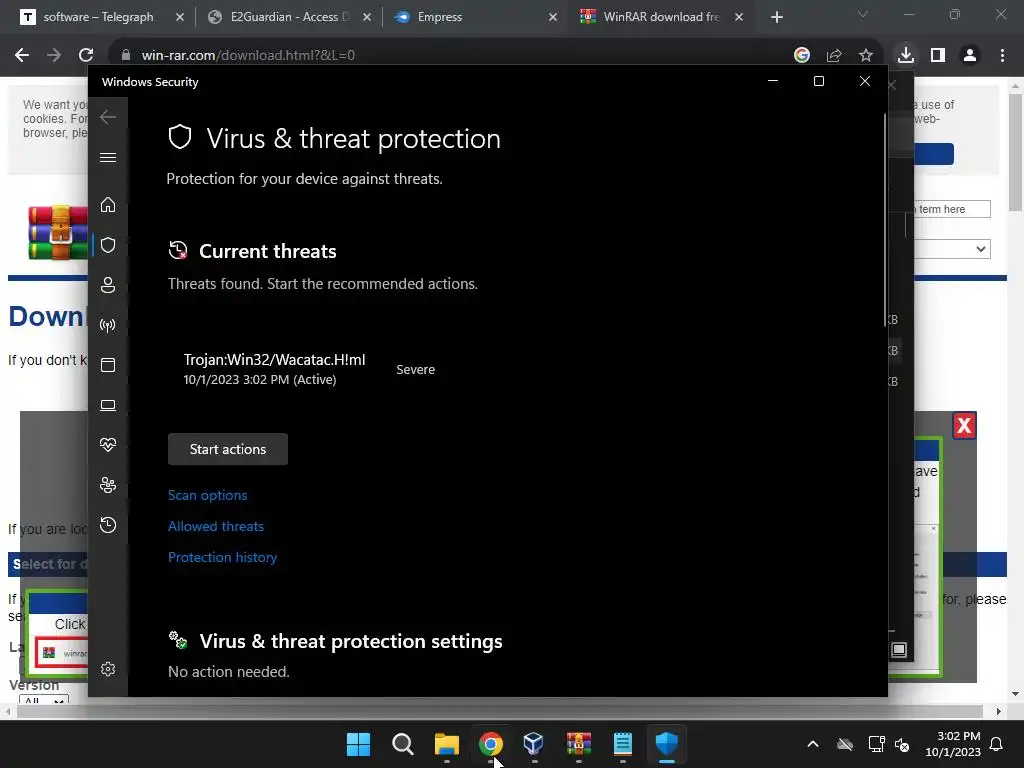The width and height of the screenshot is (1024, 768).
Task: Open Home in Windows Security sidebar
Action: pyautogui.click(x=108, y=205)
